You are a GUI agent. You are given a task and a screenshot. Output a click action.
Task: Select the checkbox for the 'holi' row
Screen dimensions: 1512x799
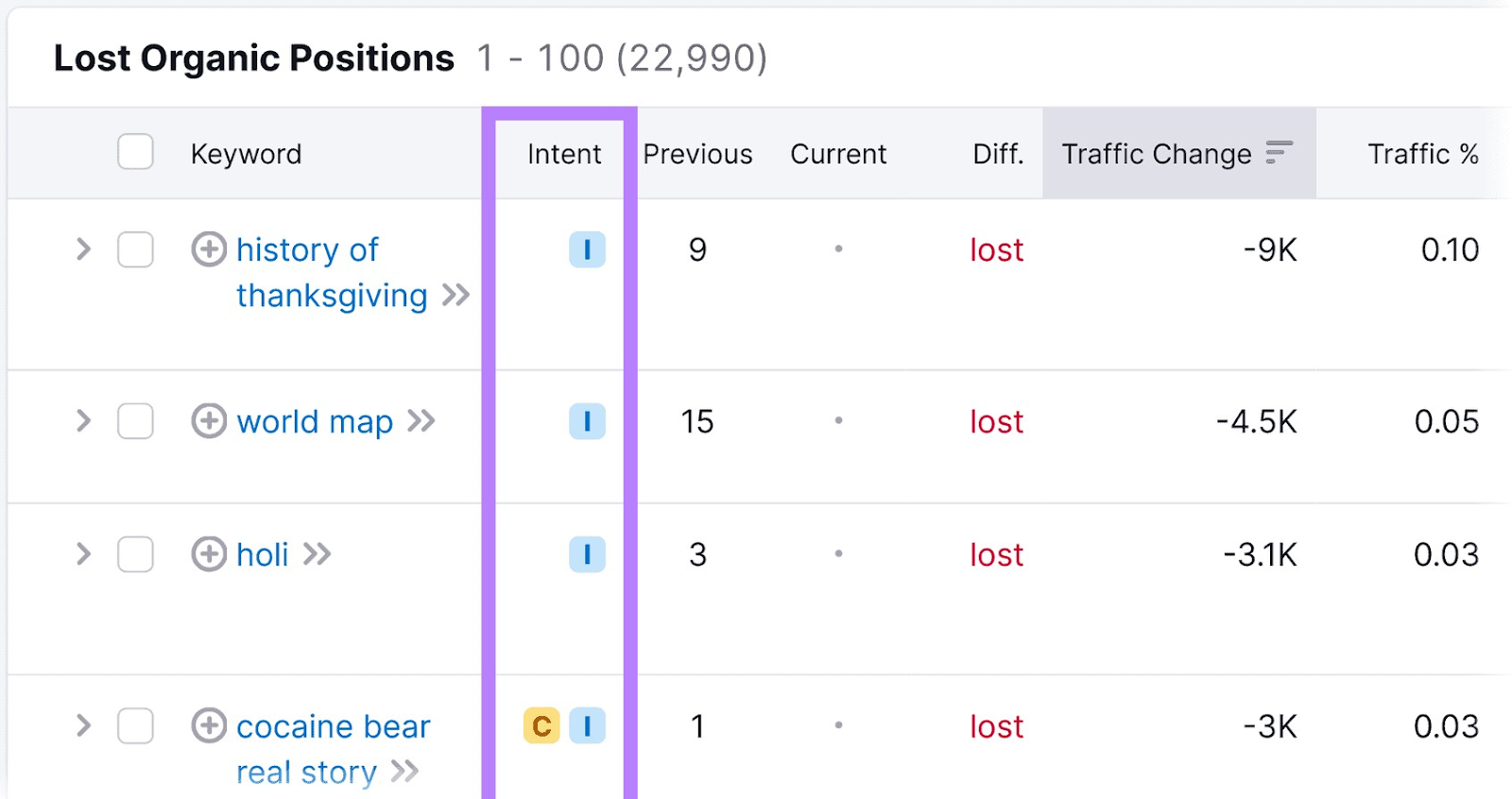pos(135,554)
